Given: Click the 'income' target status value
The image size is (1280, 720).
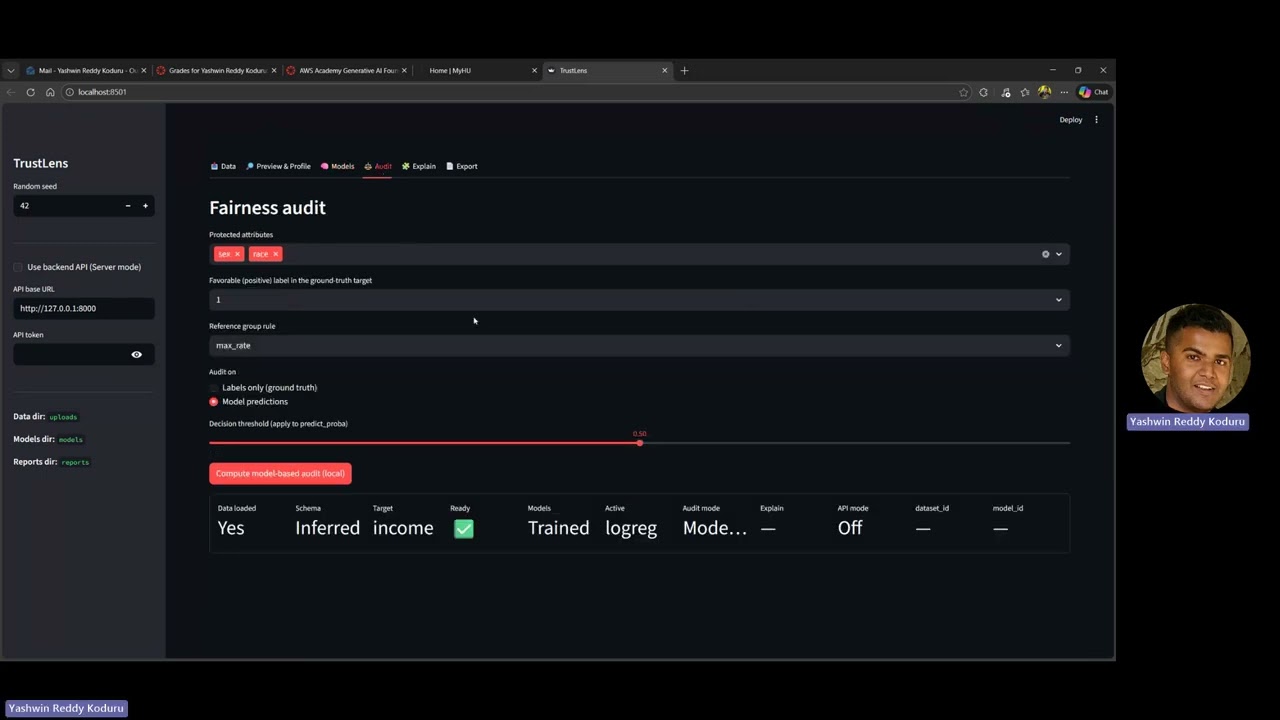Looking at the screenshot, I should pos(403,528).
